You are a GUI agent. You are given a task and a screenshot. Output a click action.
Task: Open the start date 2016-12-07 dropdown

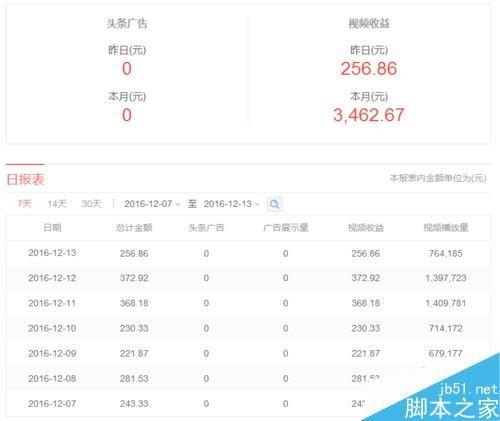[152, 204]
